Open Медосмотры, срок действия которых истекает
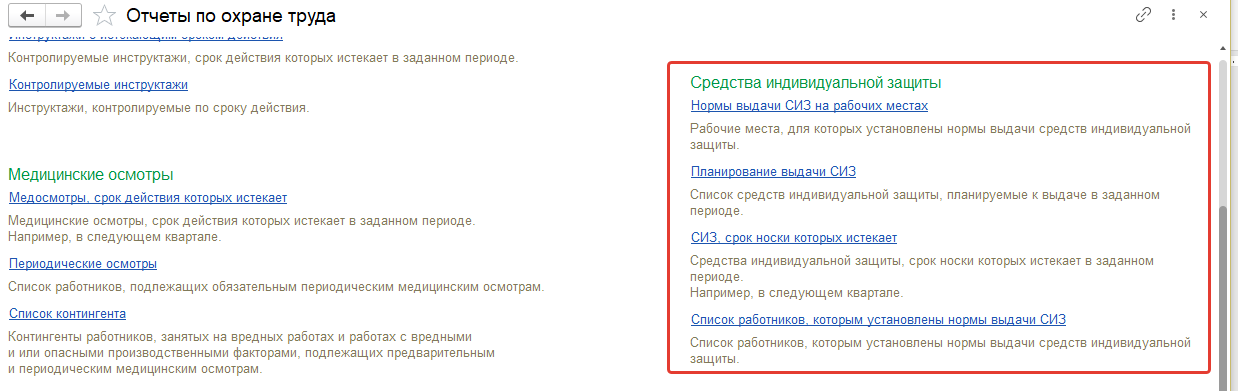The height and width of the screenshot is (391, 1238). pyautogui.click(x=147, y=197)
